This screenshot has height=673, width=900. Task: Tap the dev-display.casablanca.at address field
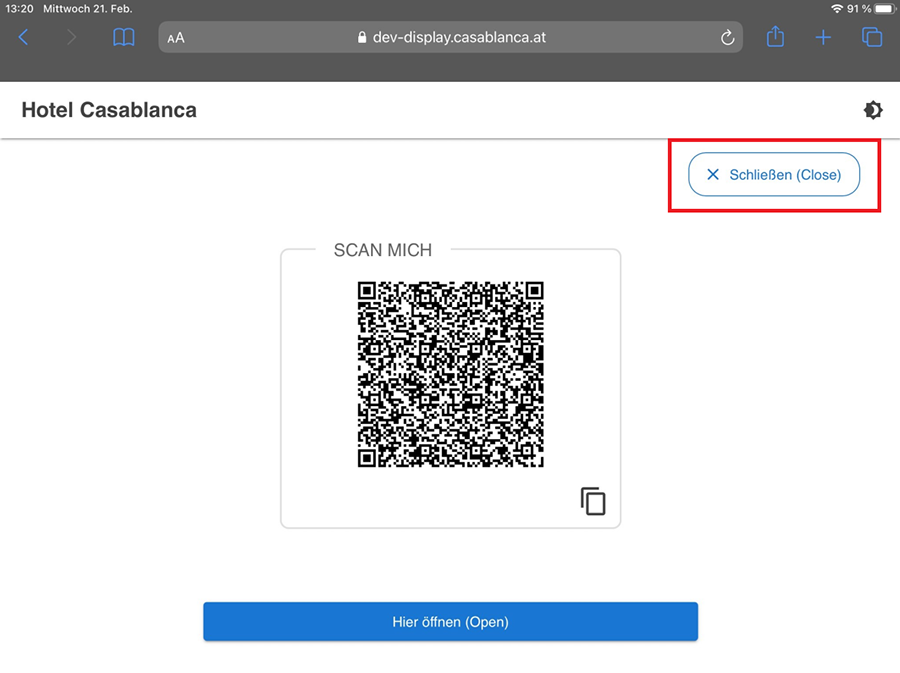click(x=458, y=38)
